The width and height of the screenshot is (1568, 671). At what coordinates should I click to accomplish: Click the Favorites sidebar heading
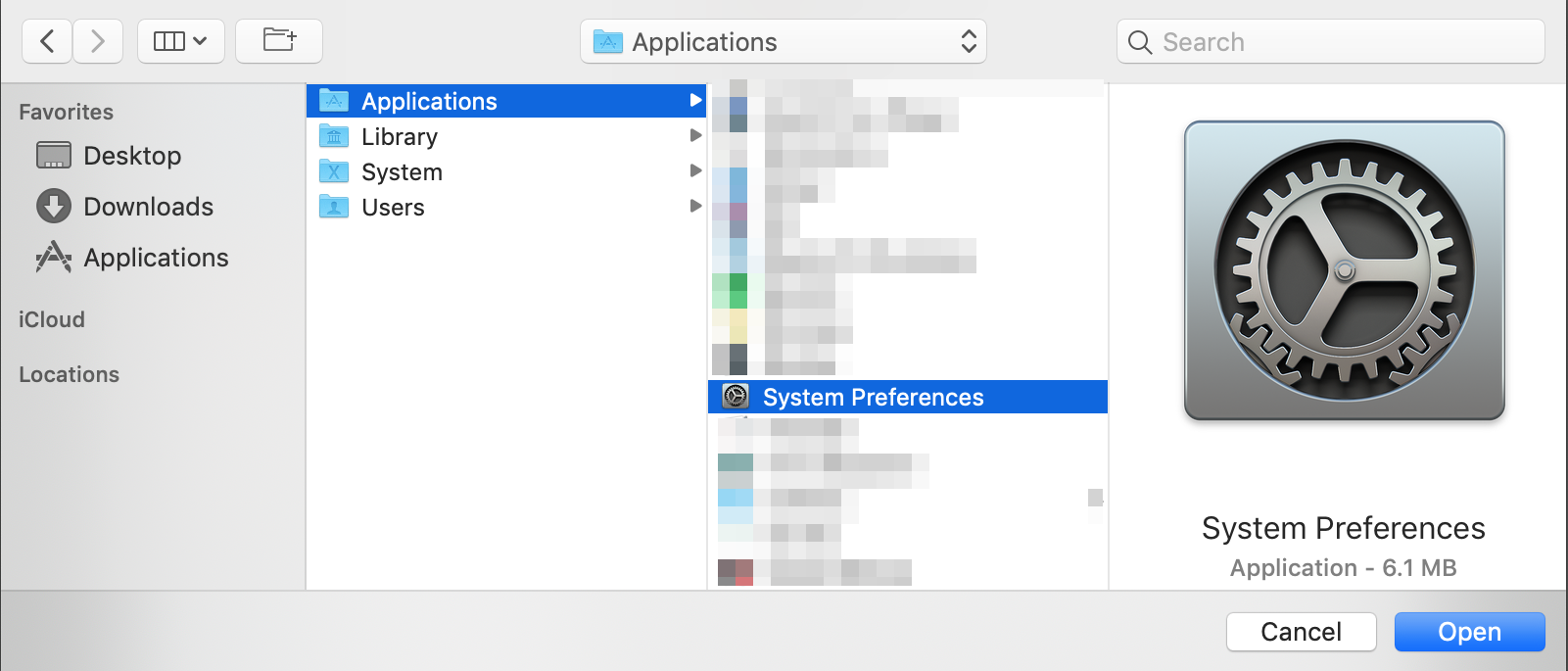66,112
